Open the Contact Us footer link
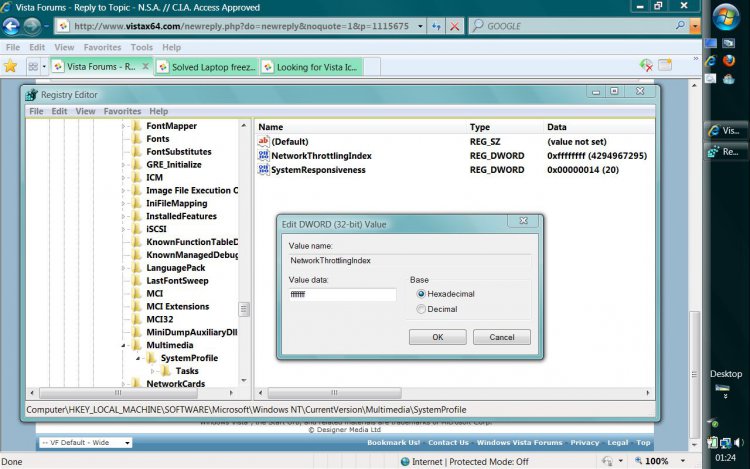 tap(448, 443)
